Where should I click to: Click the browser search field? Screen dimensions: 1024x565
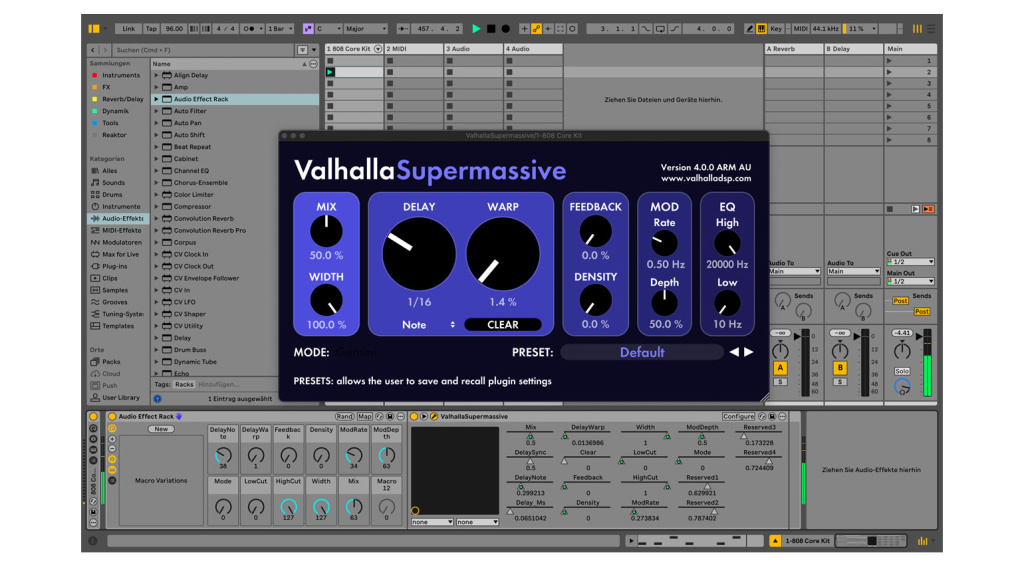point(204,50)
